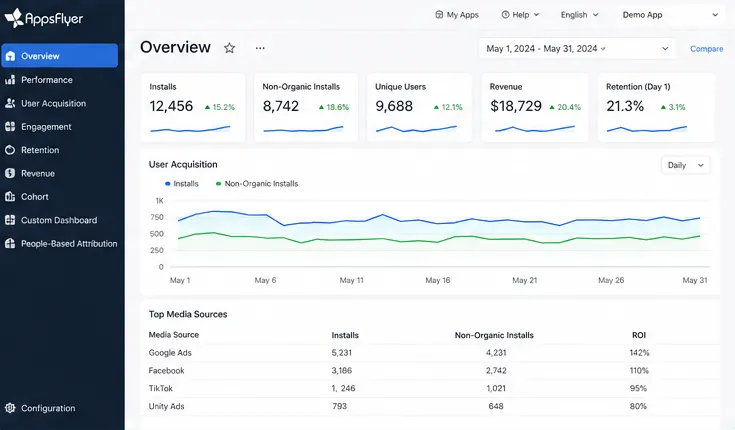Click the My Apps icon in header
The image size is (735, 430).
(439, 15)
